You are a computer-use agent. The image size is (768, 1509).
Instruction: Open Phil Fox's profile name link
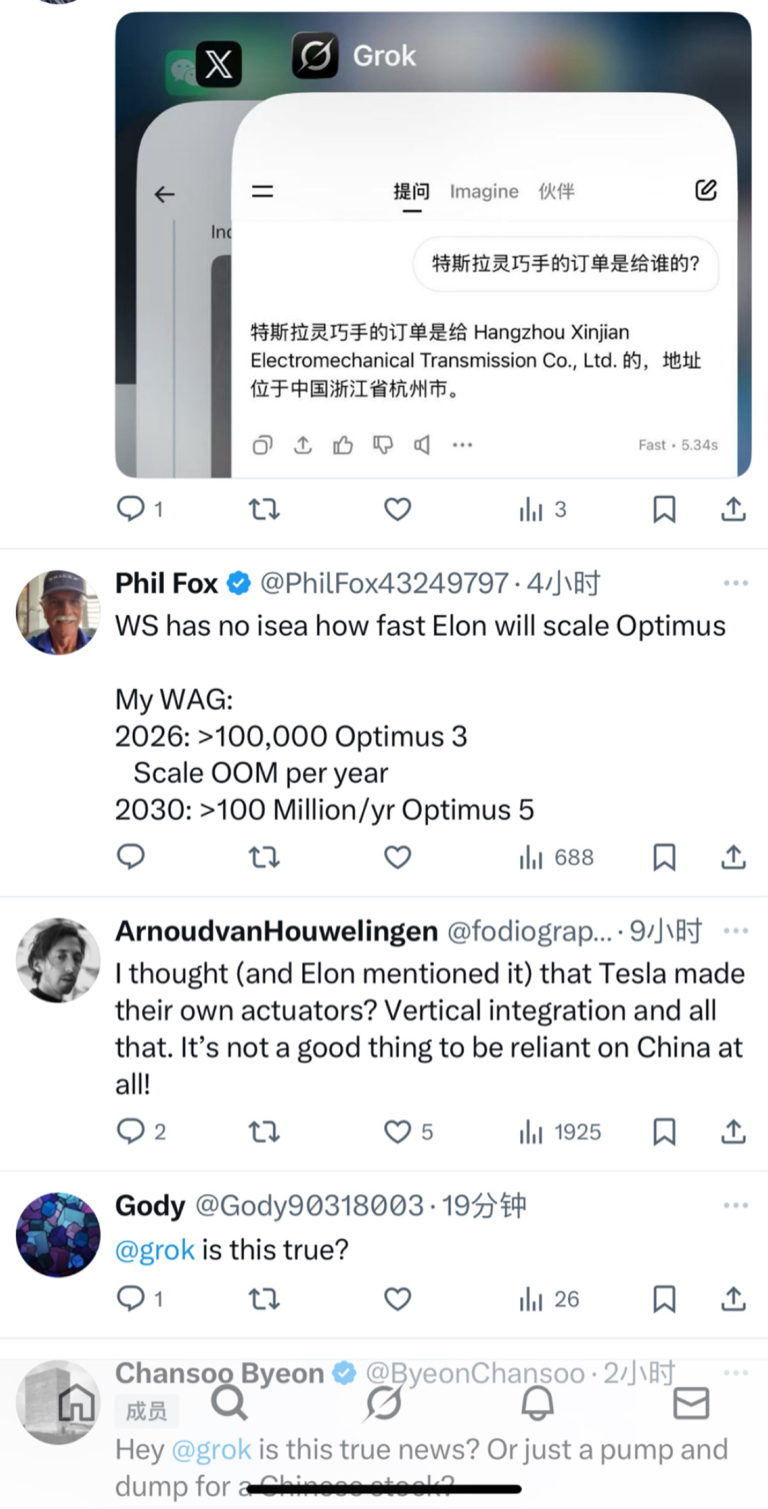168,583
